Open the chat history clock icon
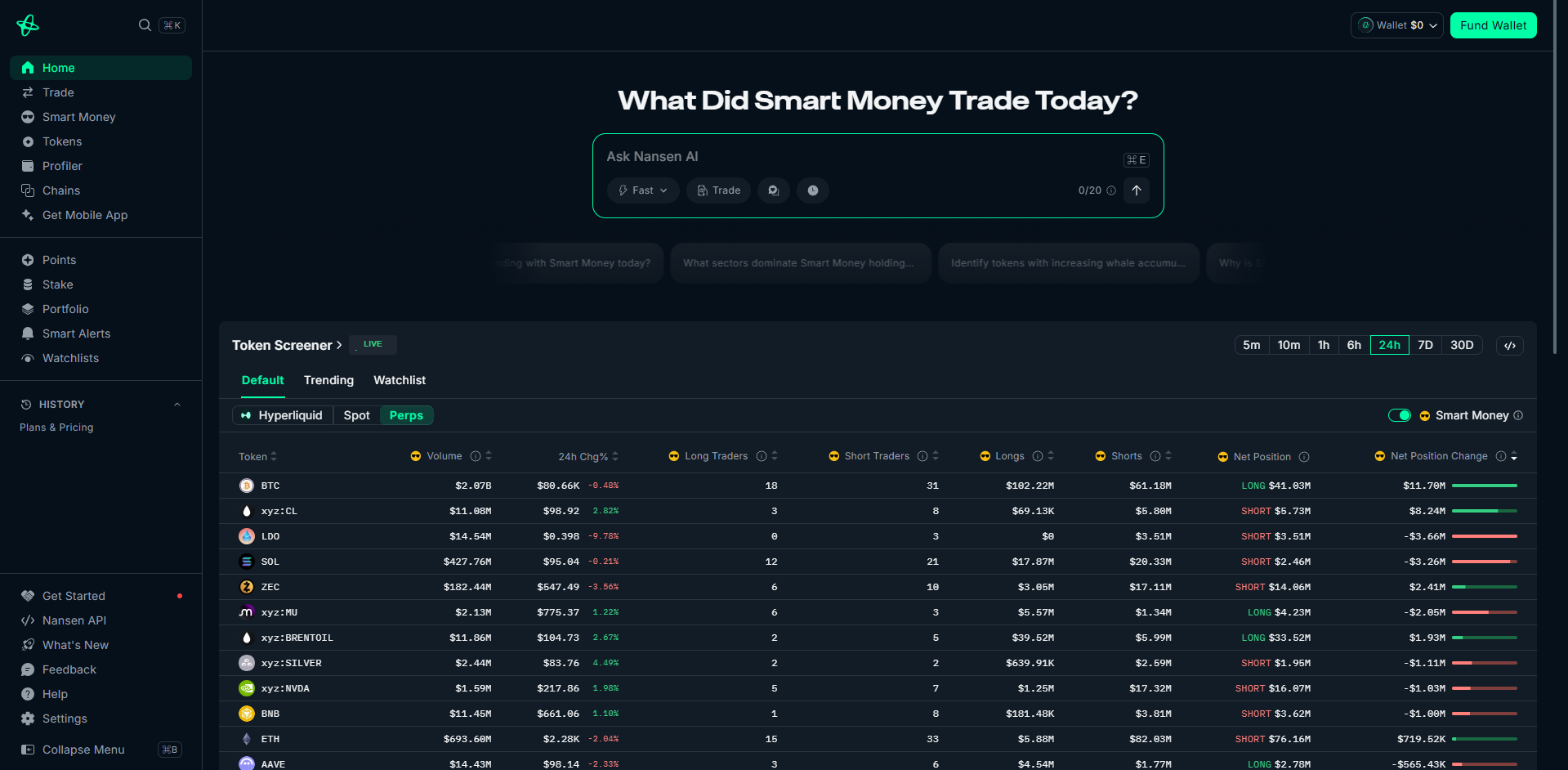Screen dimensions: 1568x770 [x=813, y=190]
